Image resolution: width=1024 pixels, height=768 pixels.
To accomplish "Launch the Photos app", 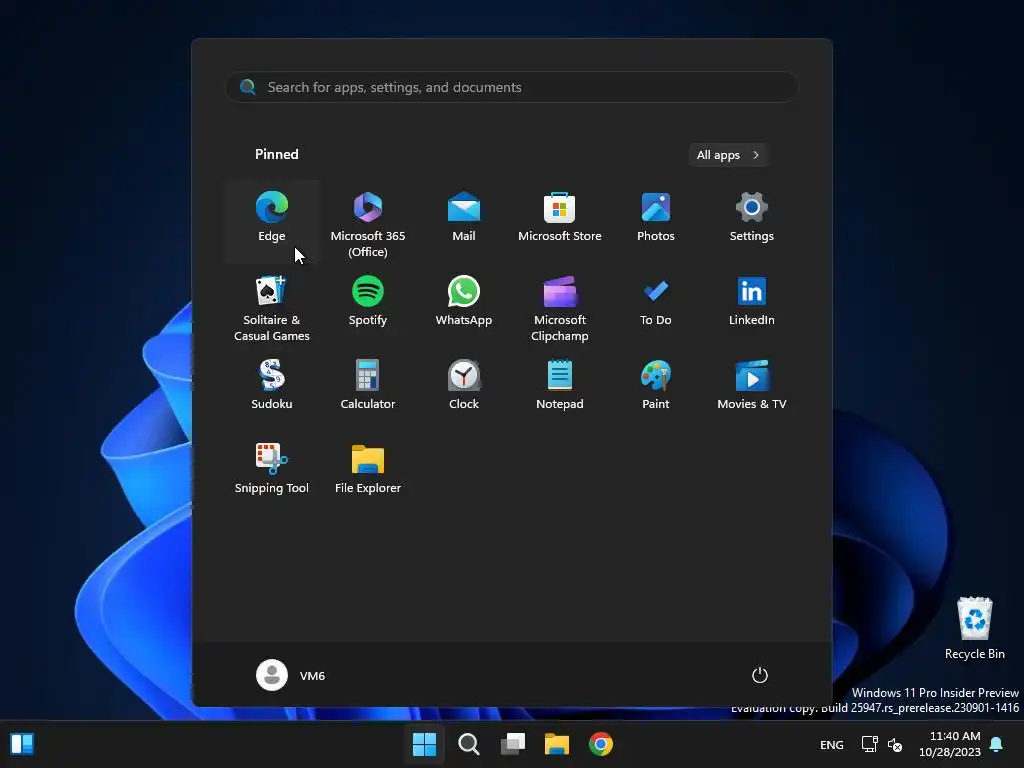I will coord(656,220).
